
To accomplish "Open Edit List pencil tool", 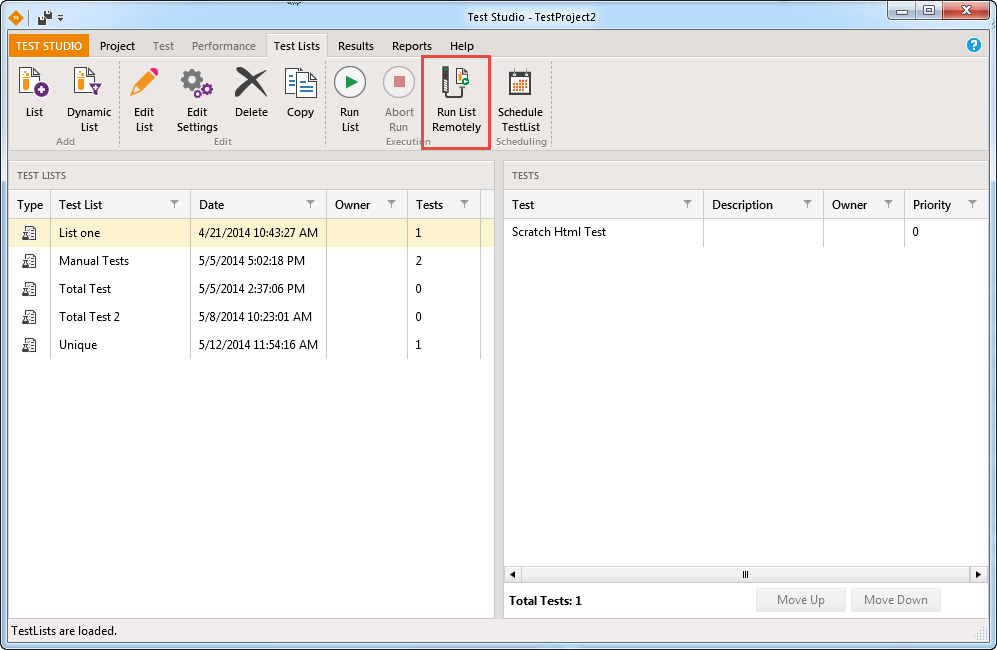I will [x=144, y=100].
